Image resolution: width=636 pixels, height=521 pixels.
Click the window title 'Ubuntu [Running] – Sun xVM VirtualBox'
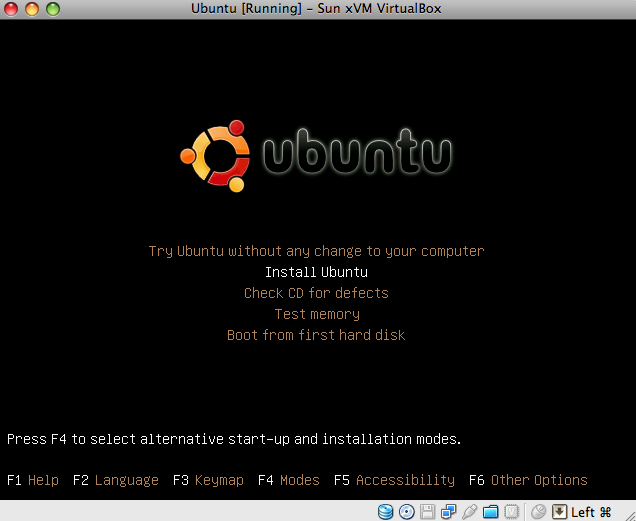click(316, 9)
